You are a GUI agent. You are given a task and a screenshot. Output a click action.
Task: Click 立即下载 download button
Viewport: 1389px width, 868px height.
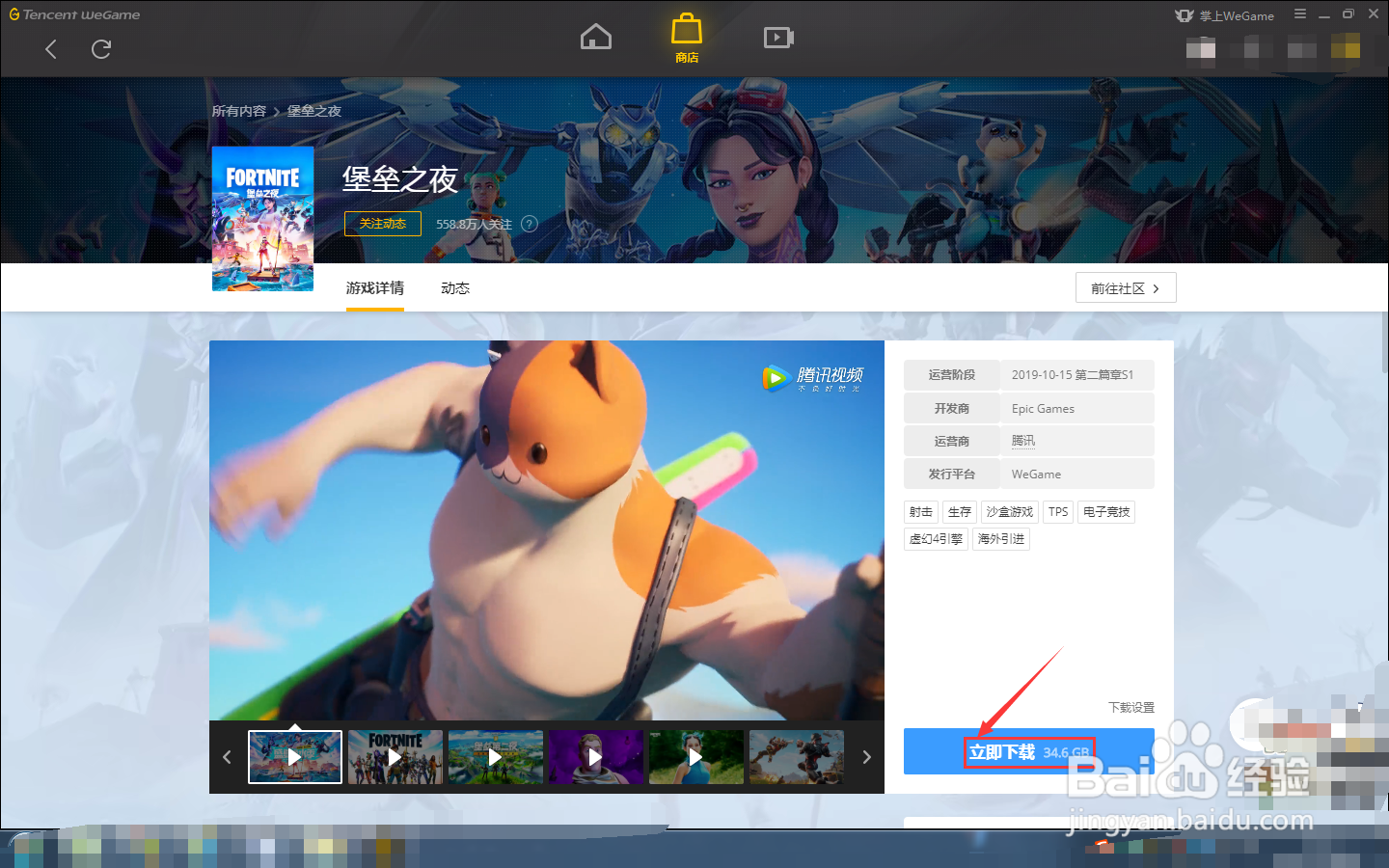click(x=1029, y=751)
